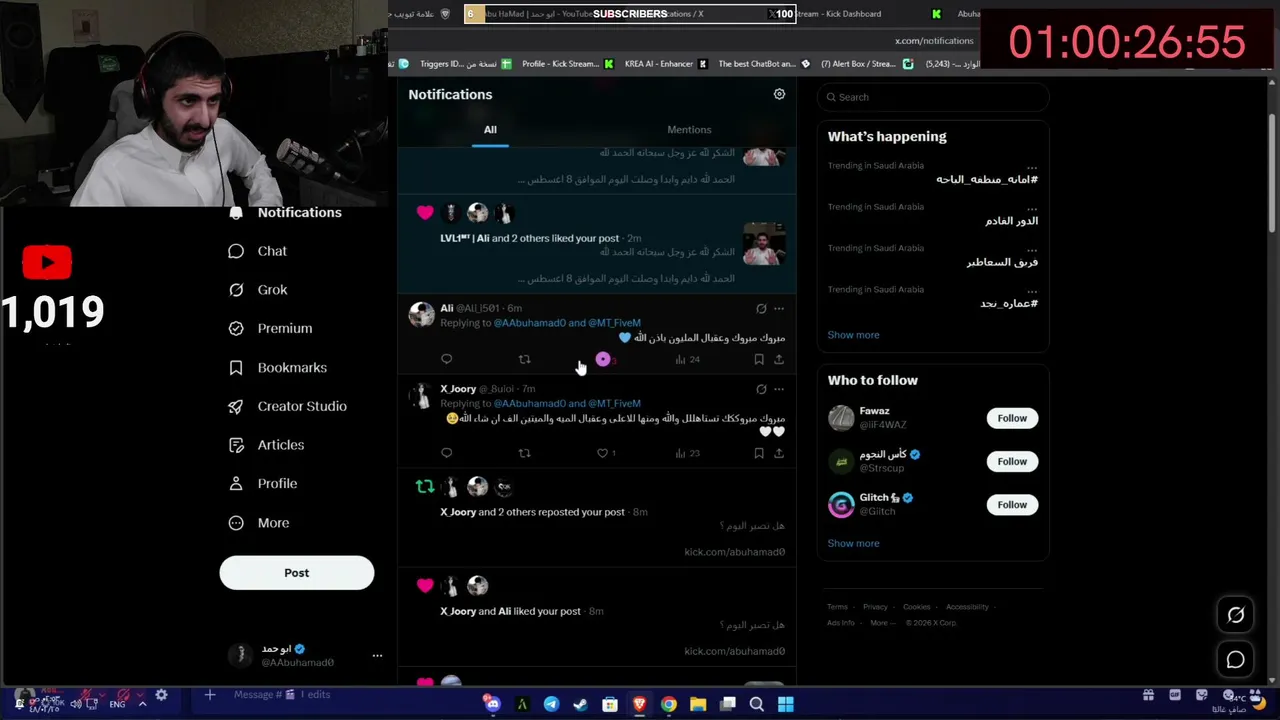Screen dimensions: 1280x720
Task: Bookmark Ali's reply
Action: (759, 359)
